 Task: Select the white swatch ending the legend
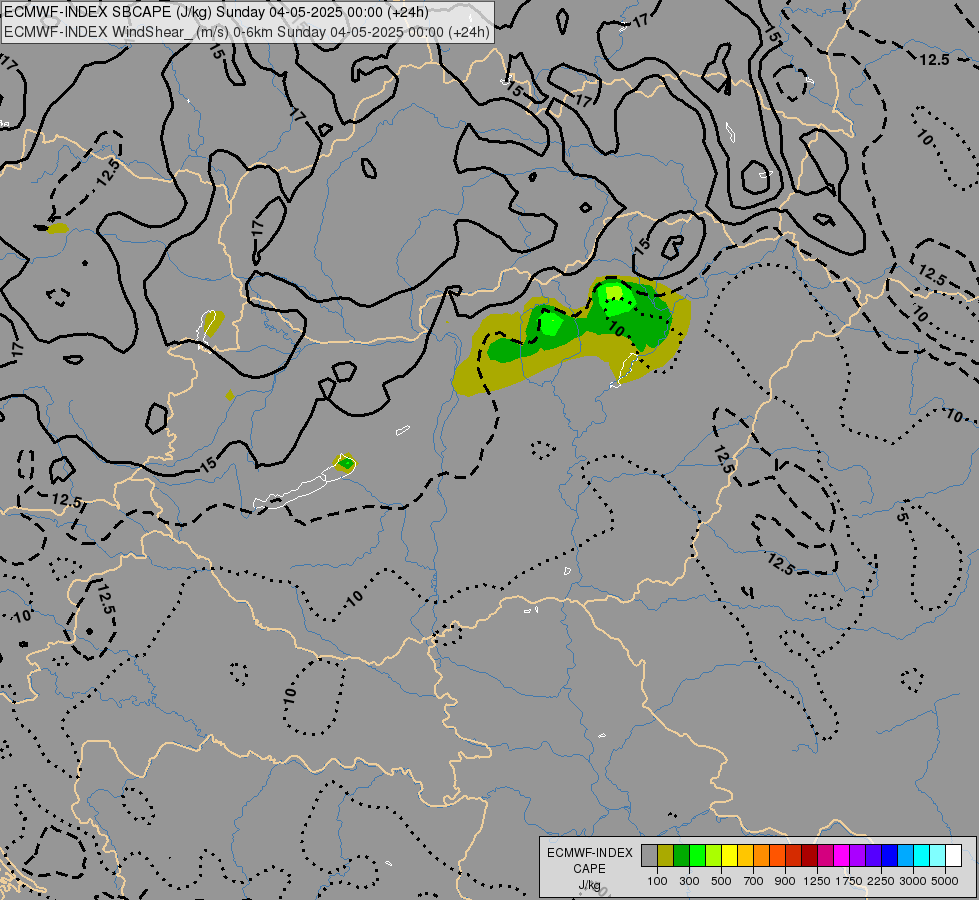coord(953,856)
